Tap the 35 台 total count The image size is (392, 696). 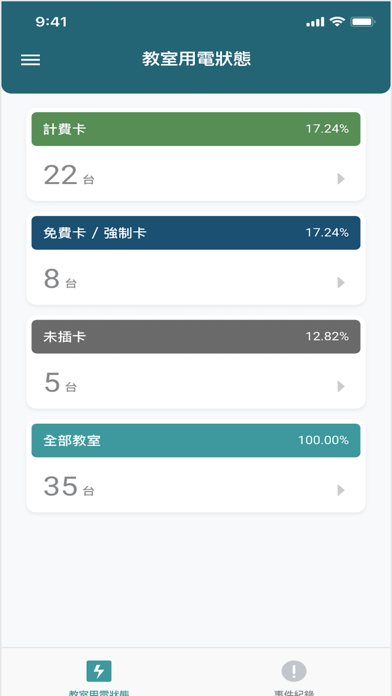click(x=69, y=487)
